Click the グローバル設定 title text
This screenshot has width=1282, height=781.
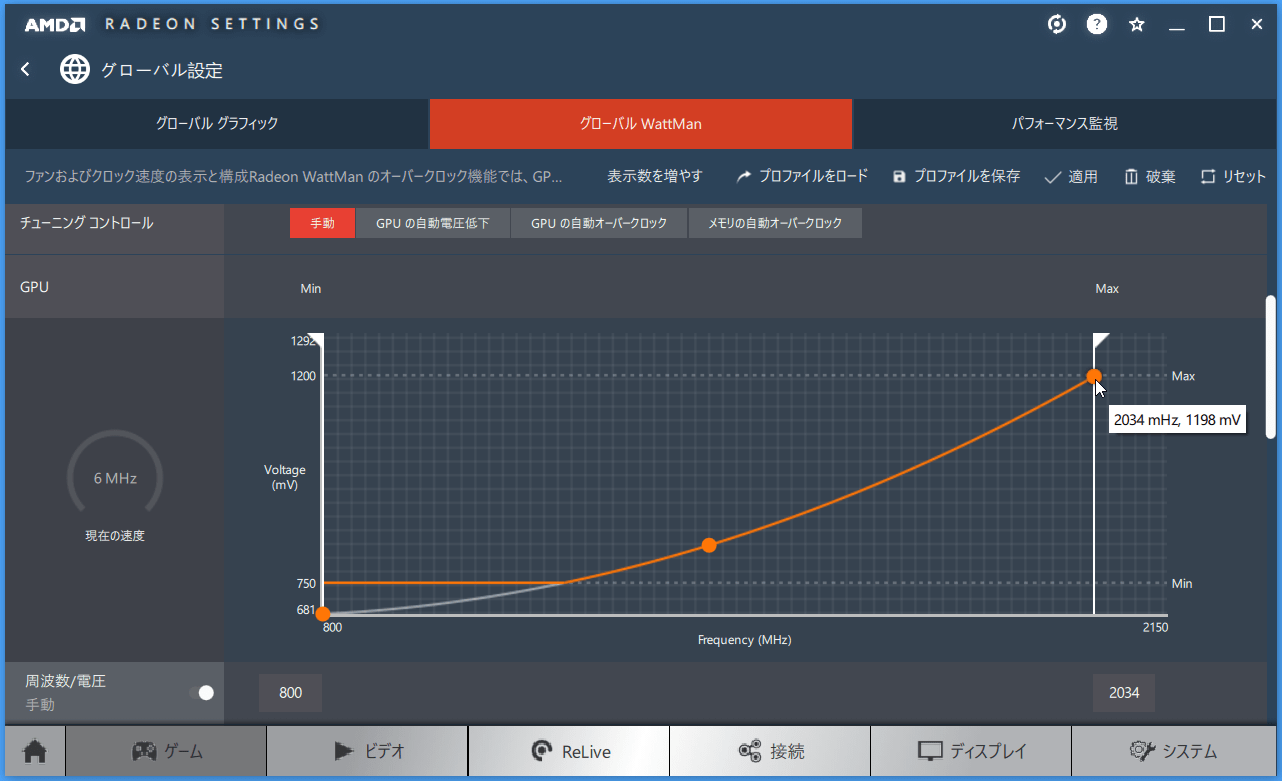click(162, 70)
